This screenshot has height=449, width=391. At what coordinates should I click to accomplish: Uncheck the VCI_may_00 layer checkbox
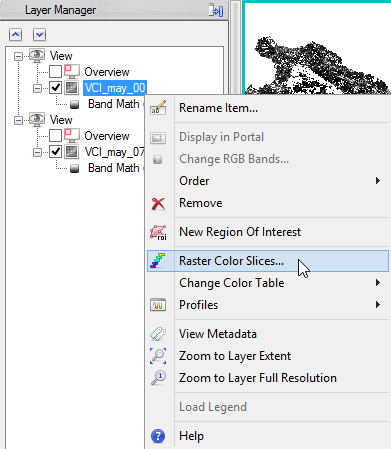tap(56, 88)
